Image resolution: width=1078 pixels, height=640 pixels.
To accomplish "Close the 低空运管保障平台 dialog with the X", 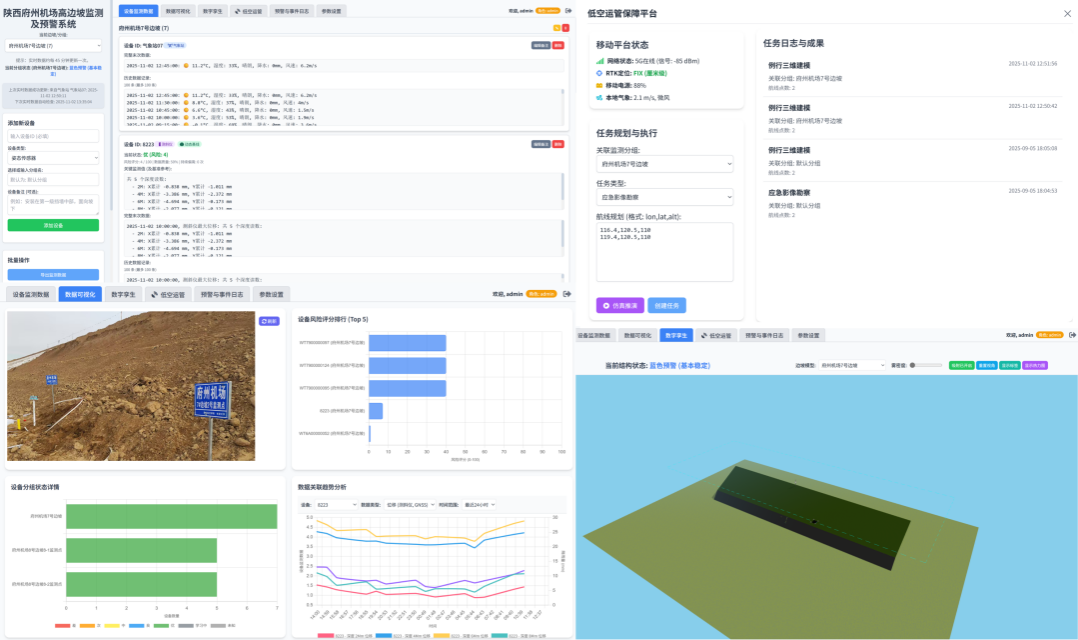I will (x=1065, y=13).
